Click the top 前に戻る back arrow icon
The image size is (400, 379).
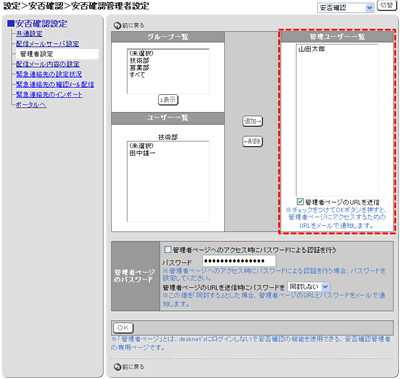click(x=117, y=25)
